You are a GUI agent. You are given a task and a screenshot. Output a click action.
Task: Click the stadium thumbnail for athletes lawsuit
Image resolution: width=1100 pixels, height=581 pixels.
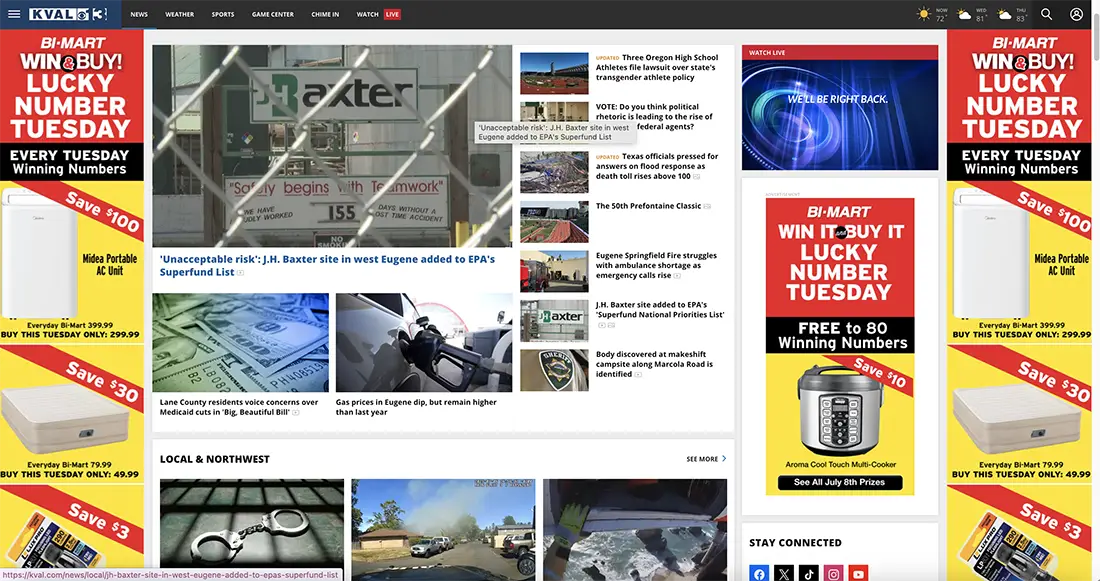coord(554,73)
